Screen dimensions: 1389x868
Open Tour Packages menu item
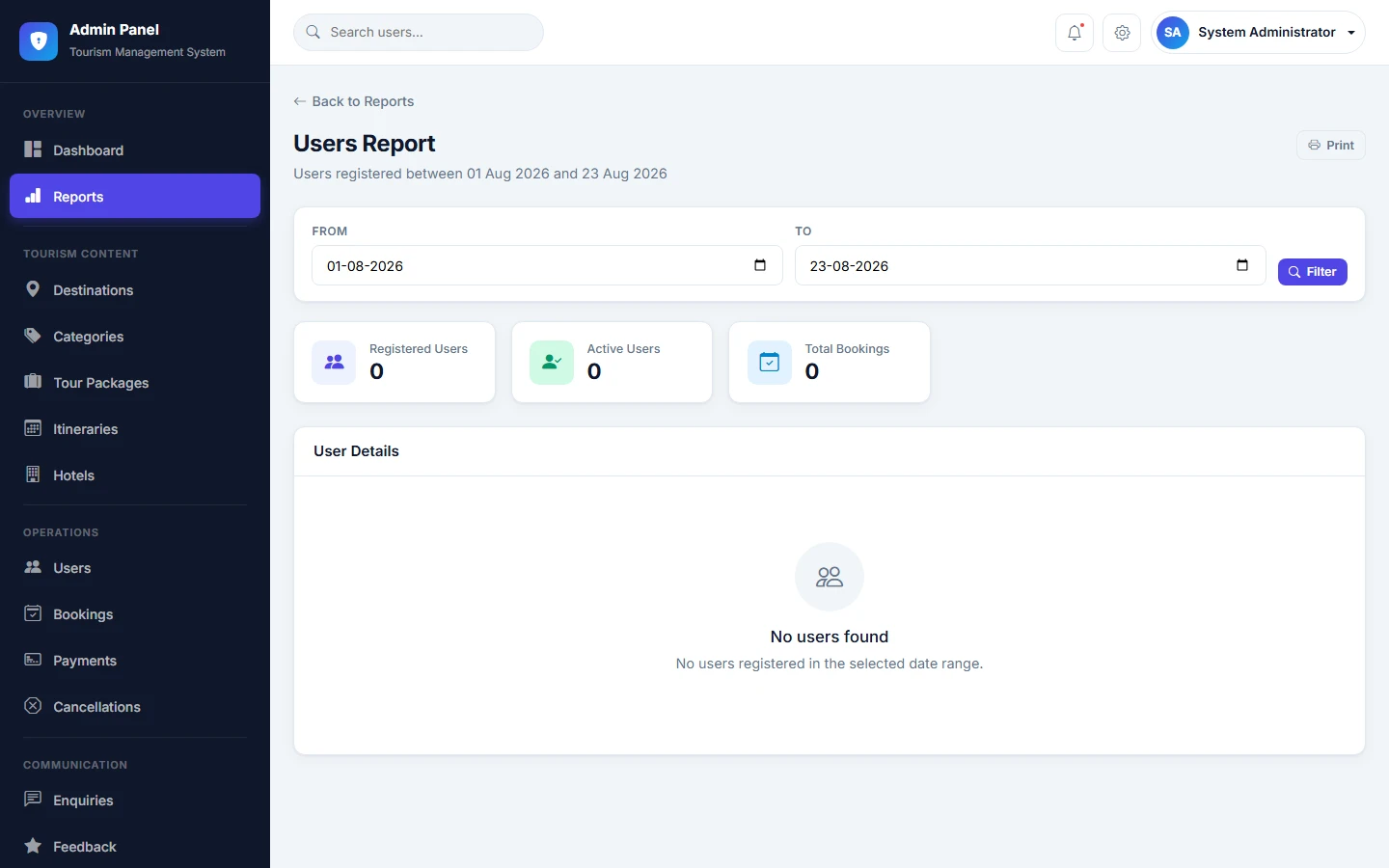(x=135, y=382)
